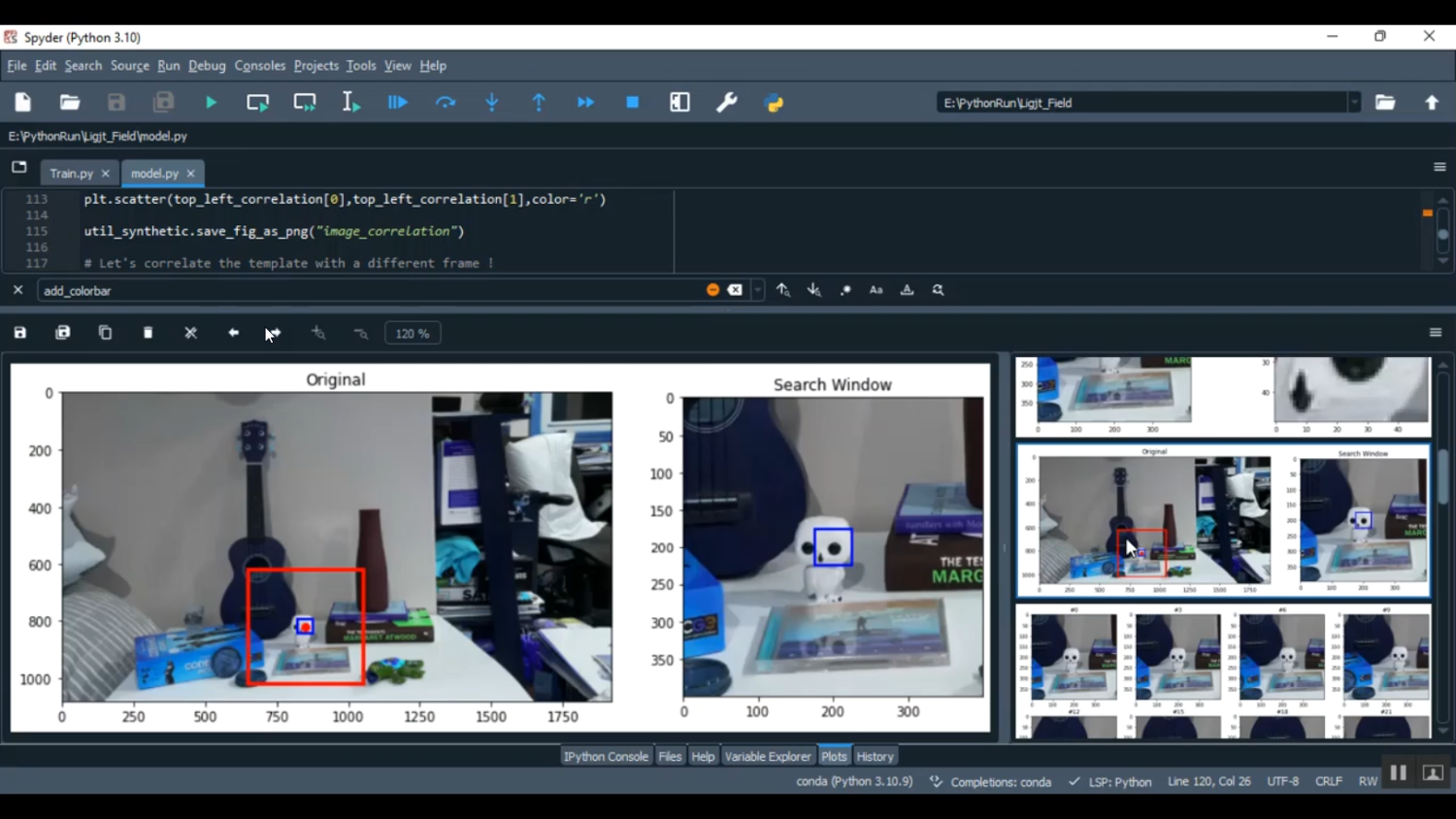Toggle whole words search option

click(907, 290)
